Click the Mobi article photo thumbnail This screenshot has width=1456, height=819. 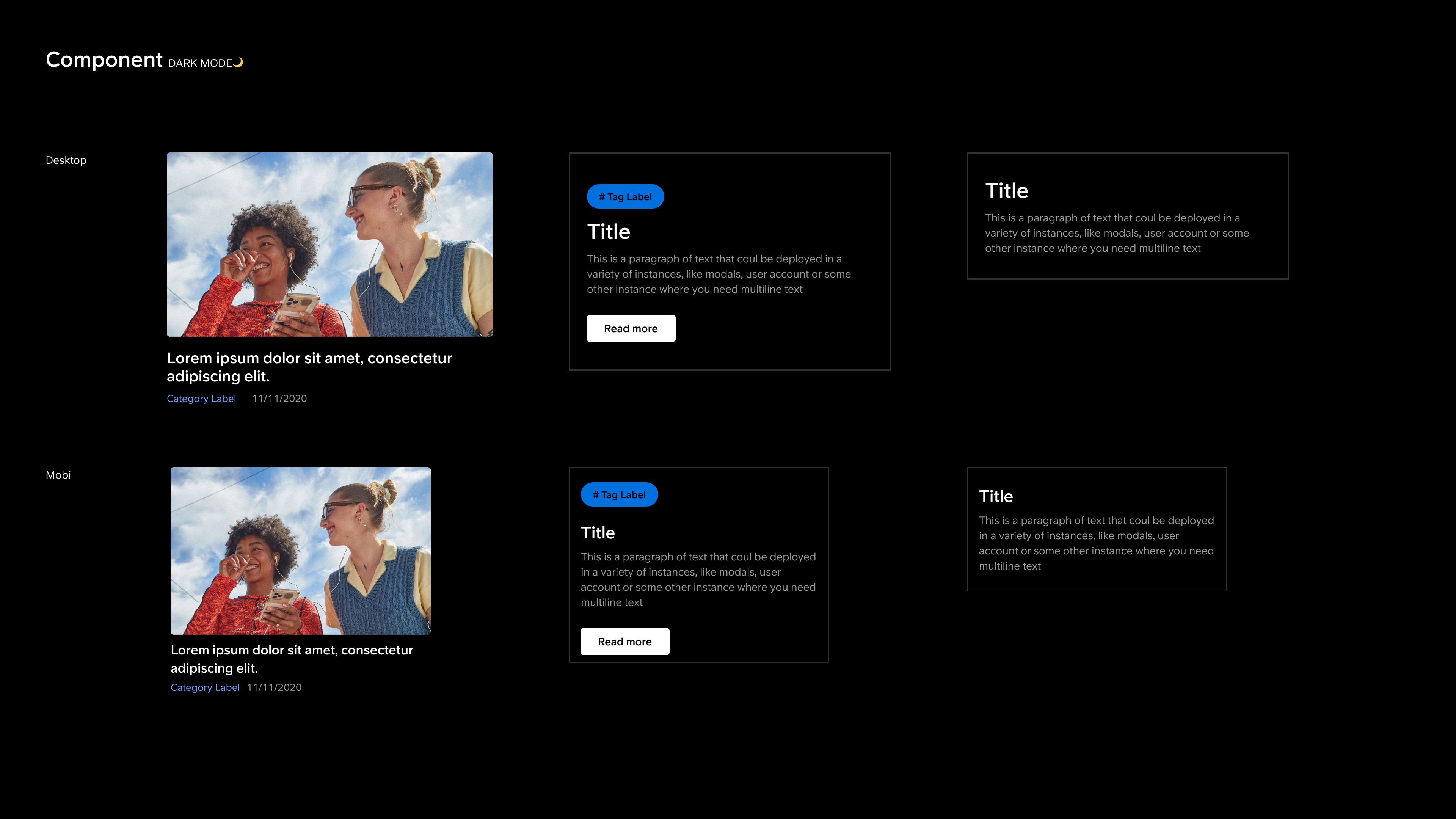[301, 551]
